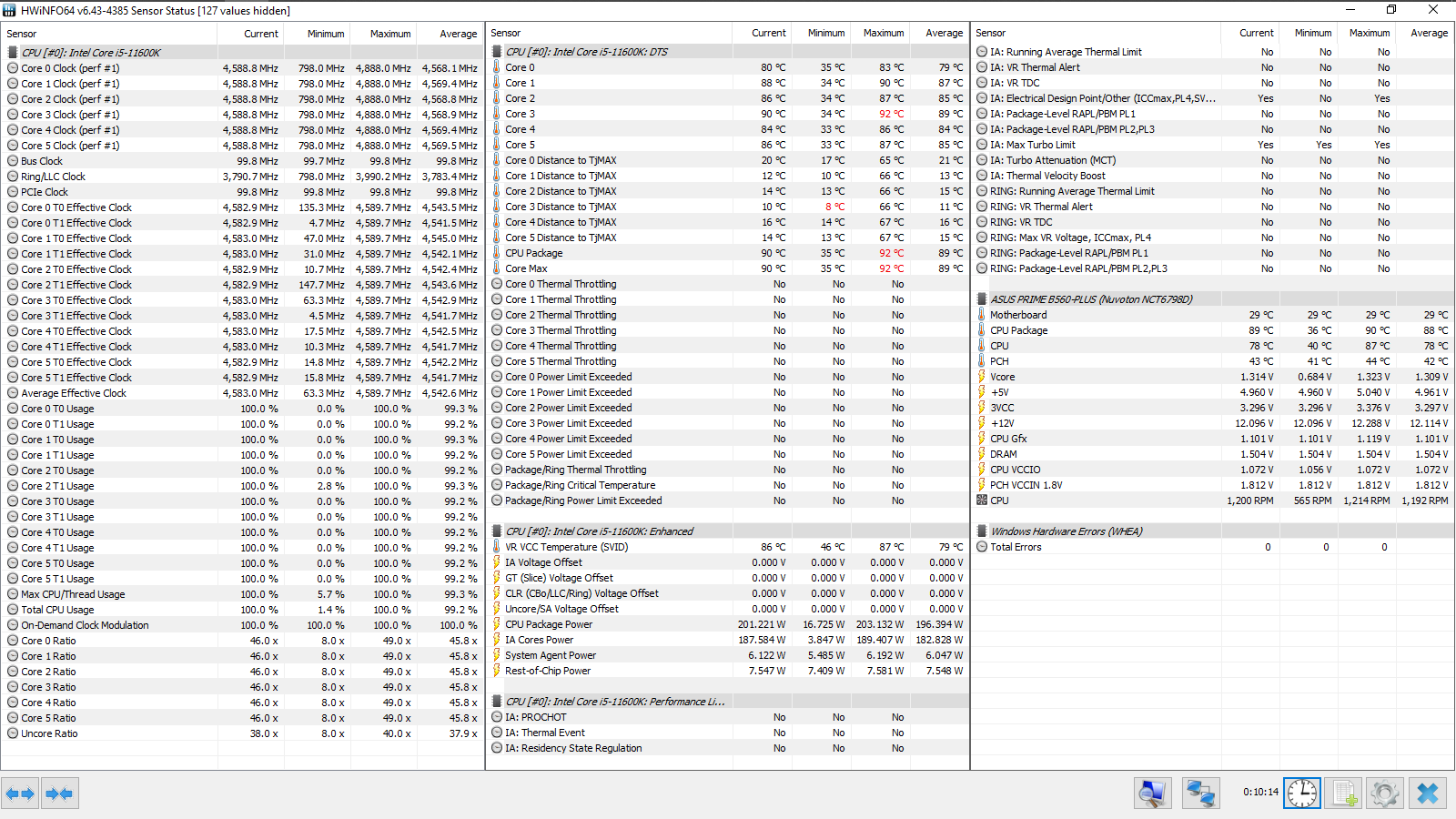This screenshot has width=1456, height=819.
Task: Click the chip icon beside i5-11600K DTS header
Action: [x=497, y=52]
